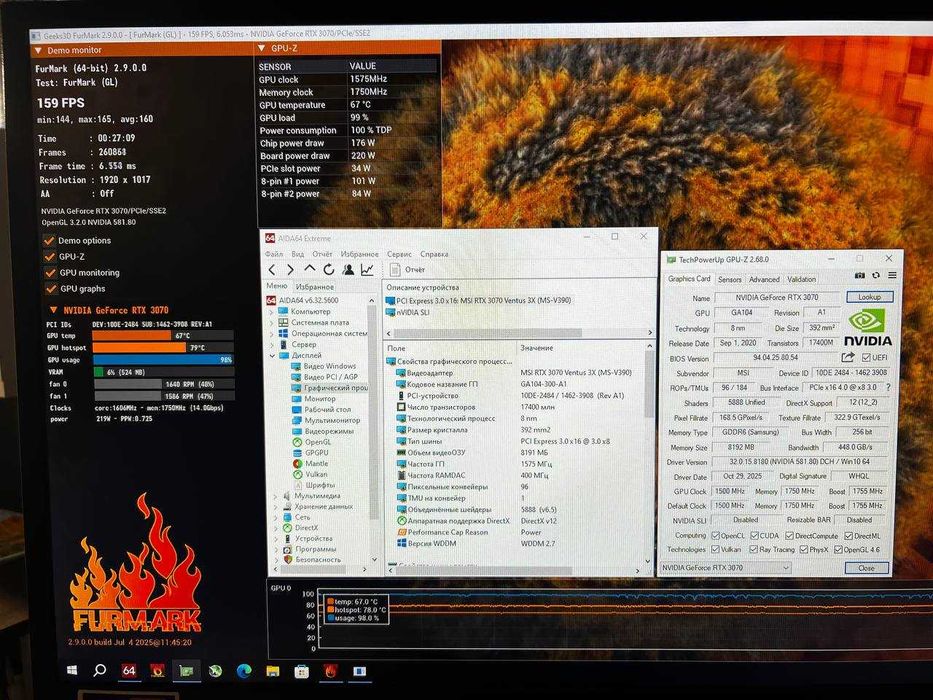Click the GPU-Z BIOS share/export icon
933x700 pixels.
pos(848,357)
